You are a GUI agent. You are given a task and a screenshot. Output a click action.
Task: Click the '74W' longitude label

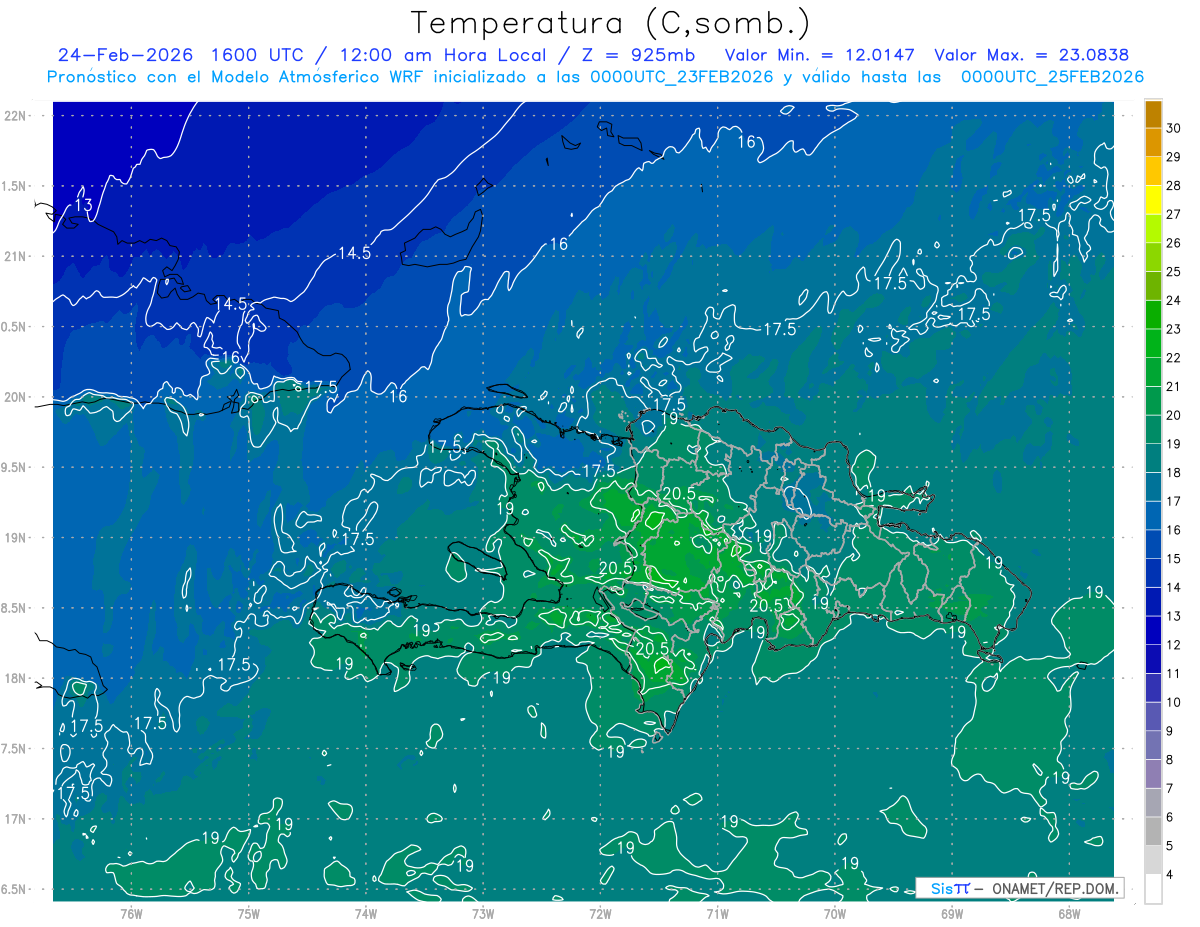[x=366, y=913]
